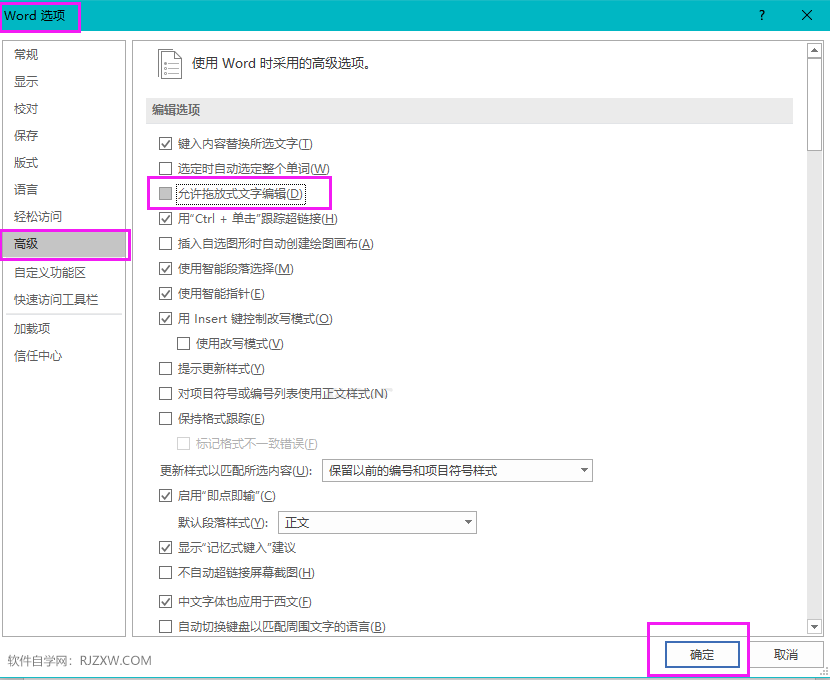Disable 启用即点即输 option
Screen dimensions: 830x680
[165, 495]
